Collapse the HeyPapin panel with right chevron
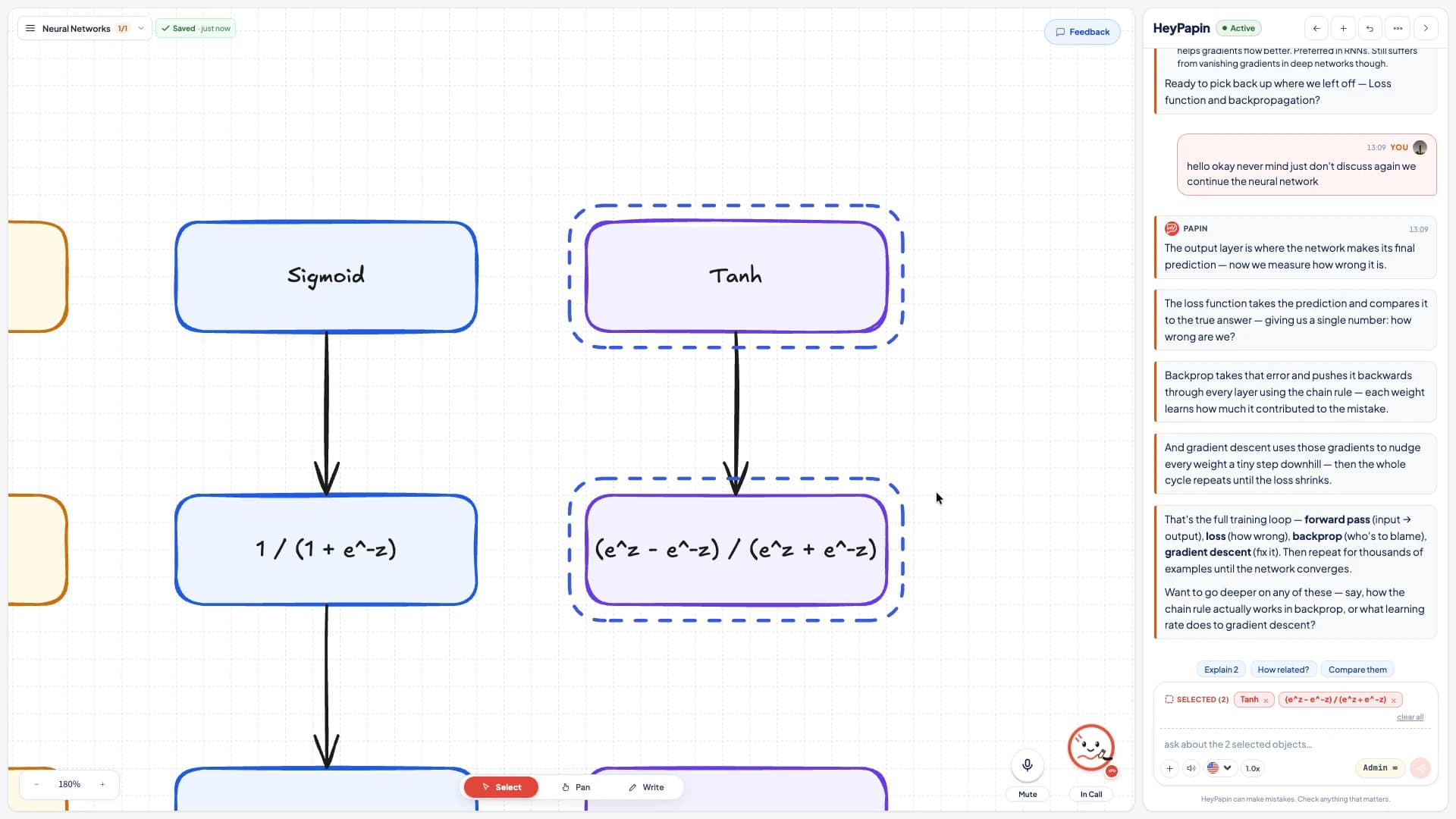Viewport: 1456px width, 819px height. coord(1426,28)
